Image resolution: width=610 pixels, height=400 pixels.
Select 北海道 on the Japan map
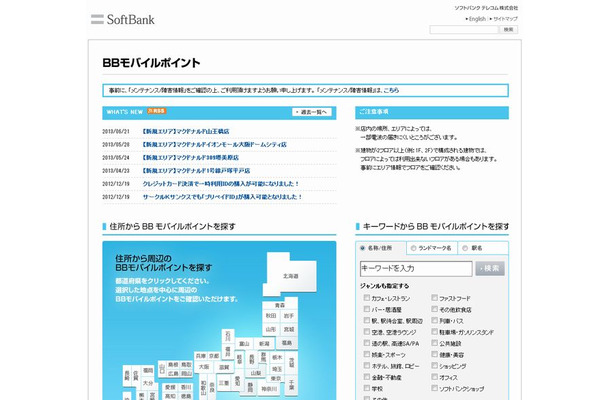click(290, 276)
